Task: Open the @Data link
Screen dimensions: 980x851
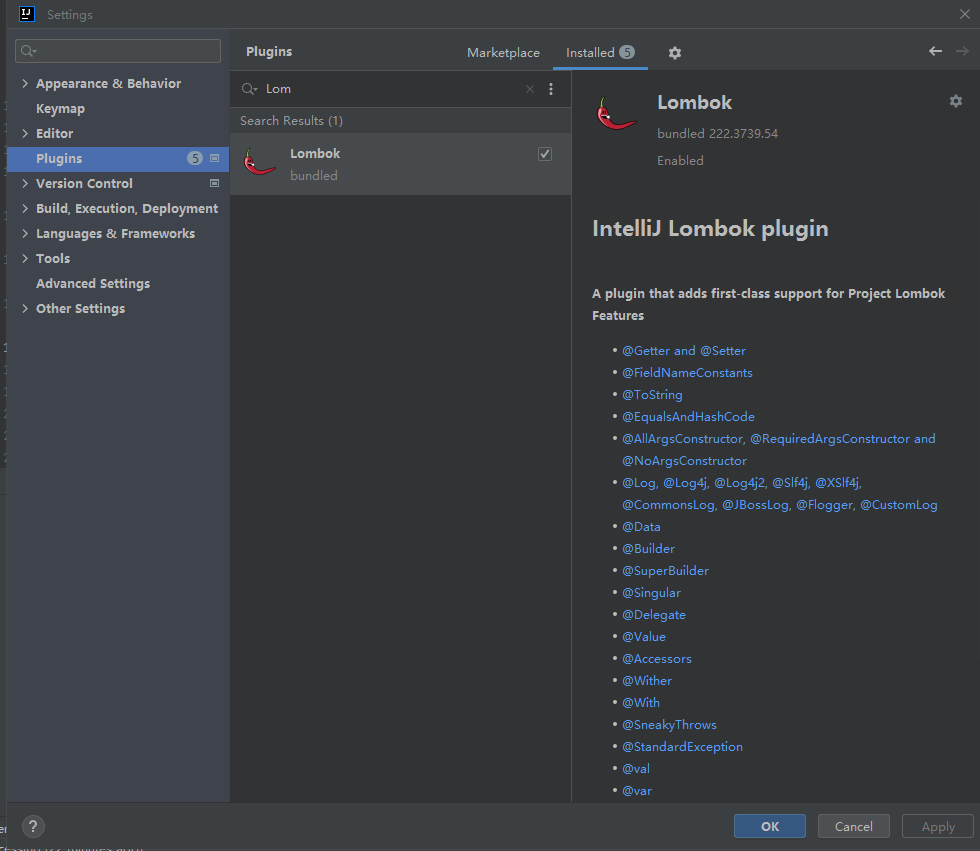Action: (641, 527)
